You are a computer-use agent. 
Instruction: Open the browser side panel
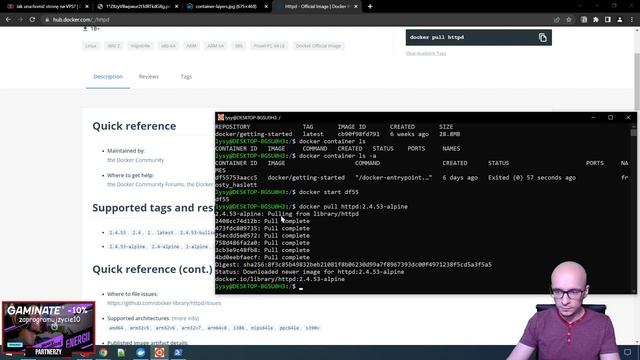click(608, 20)
